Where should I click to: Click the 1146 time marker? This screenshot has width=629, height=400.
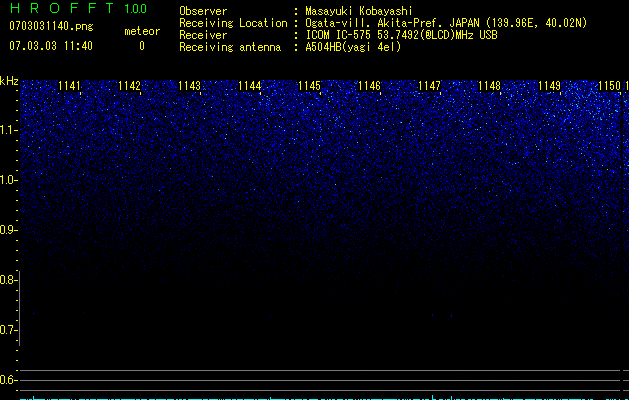coord(369,86)
